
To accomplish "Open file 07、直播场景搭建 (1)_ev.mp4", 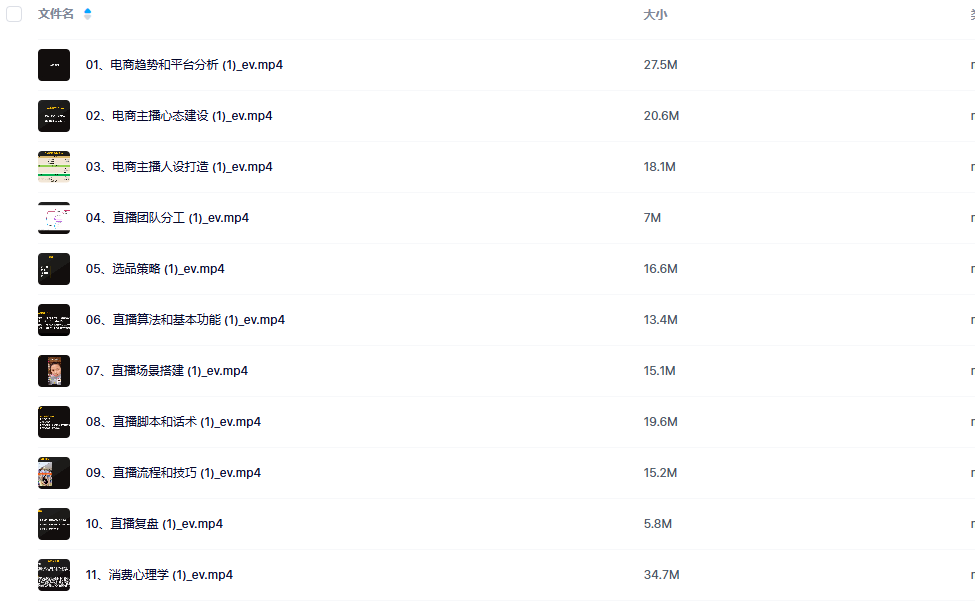I will pos(167,371).
